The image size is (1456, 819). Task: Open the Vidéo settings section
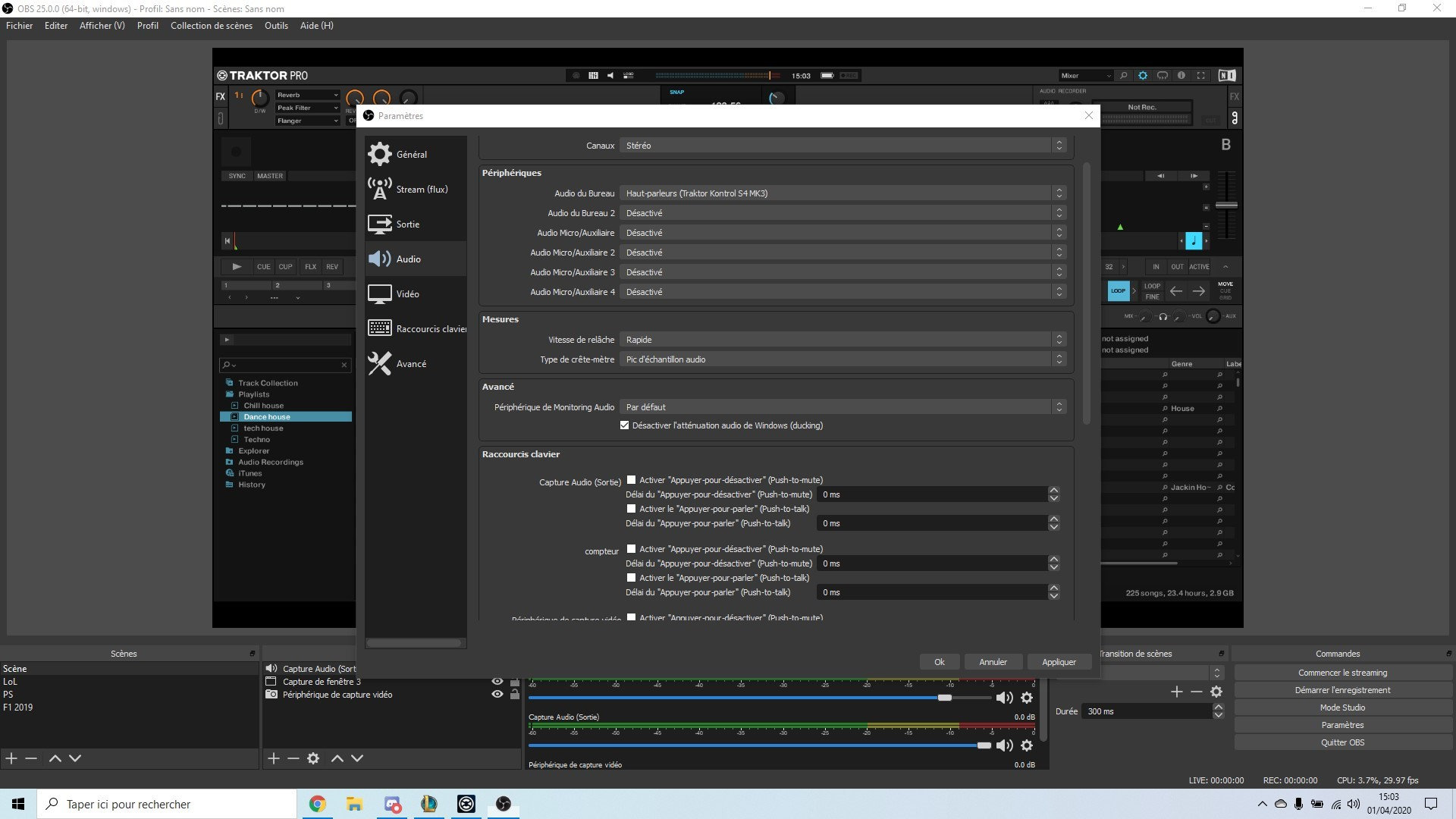408,293
